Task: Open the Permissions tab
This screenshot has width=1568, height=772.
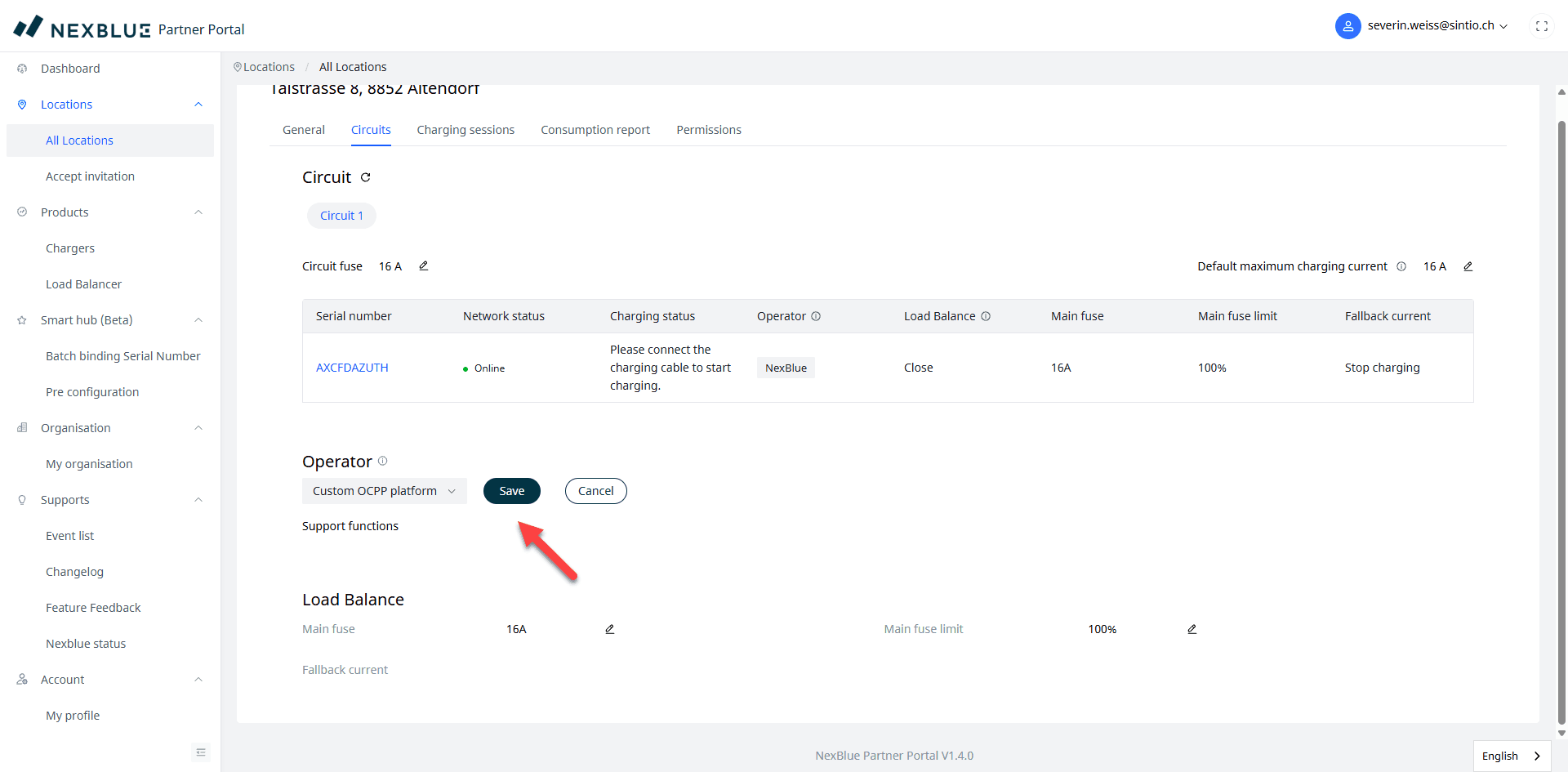Action: click(708, 129)
